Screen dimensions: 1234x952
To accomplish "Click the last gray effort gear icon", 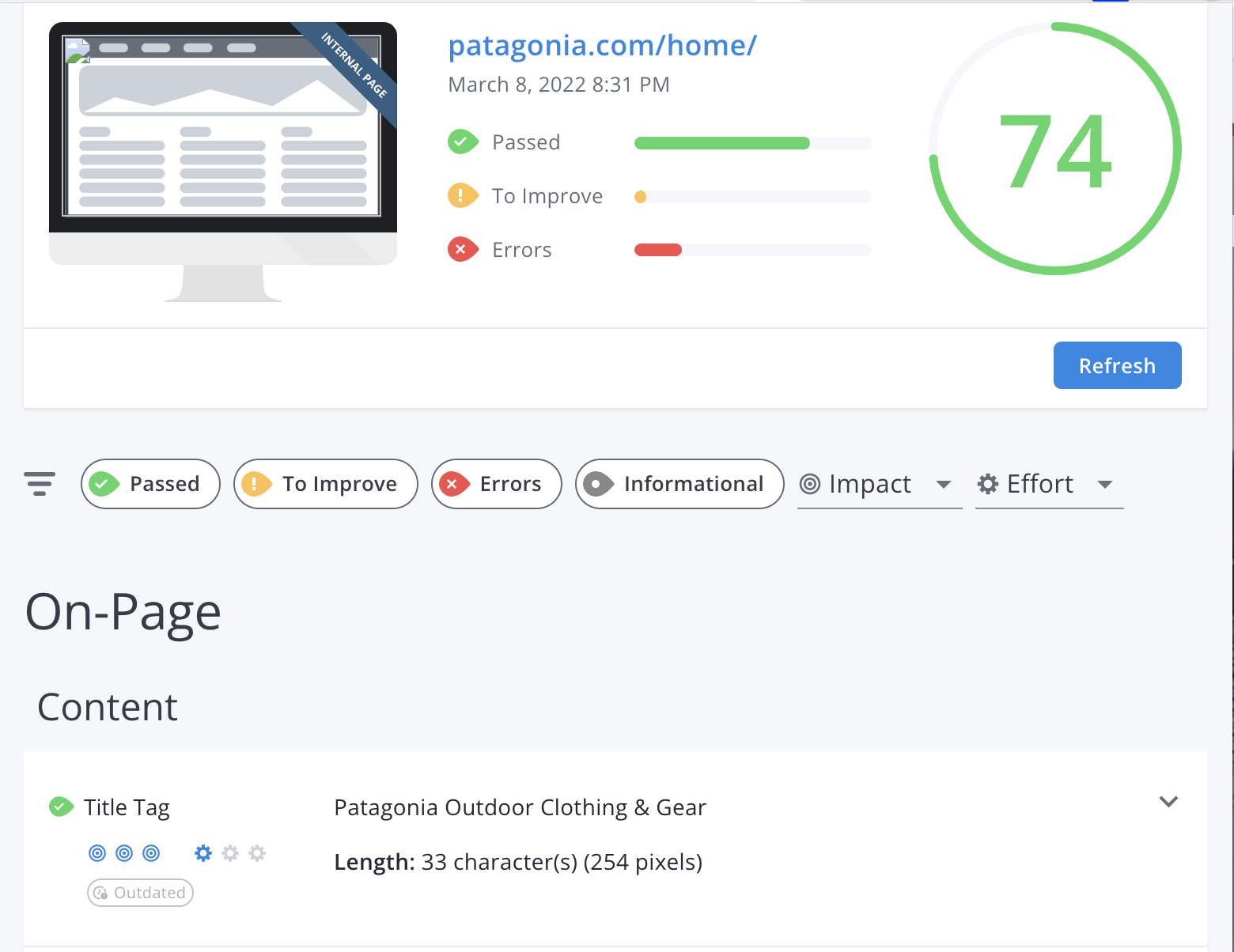I will 257,853.
